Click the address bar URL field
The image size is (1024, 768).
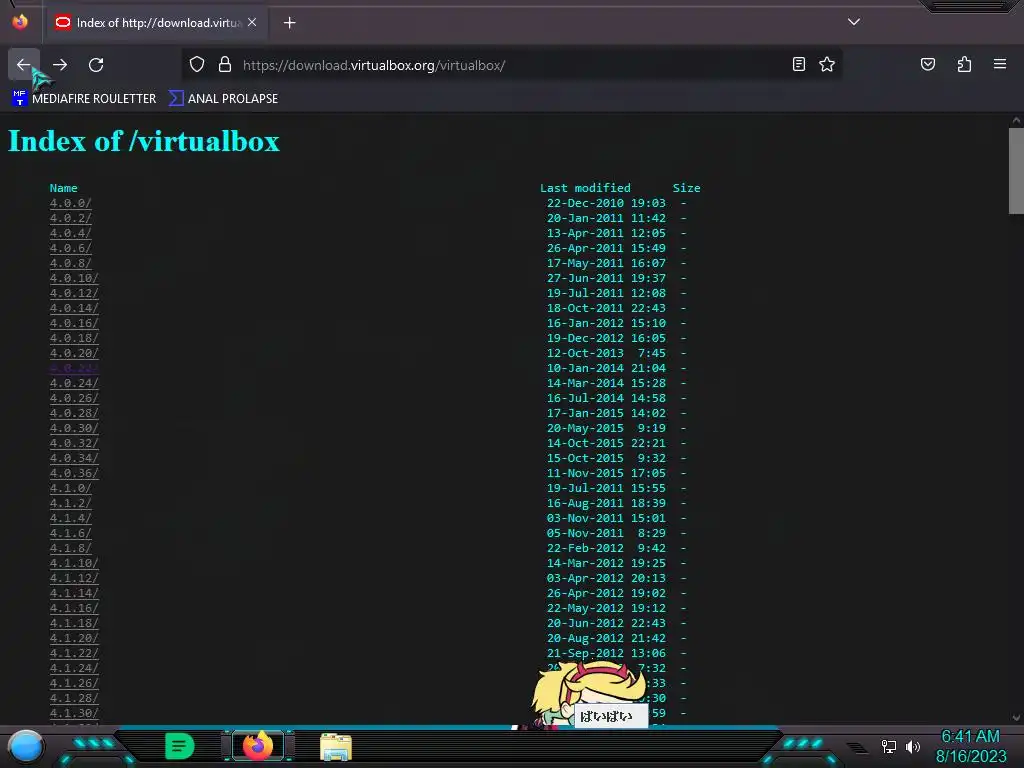point(513,65)
